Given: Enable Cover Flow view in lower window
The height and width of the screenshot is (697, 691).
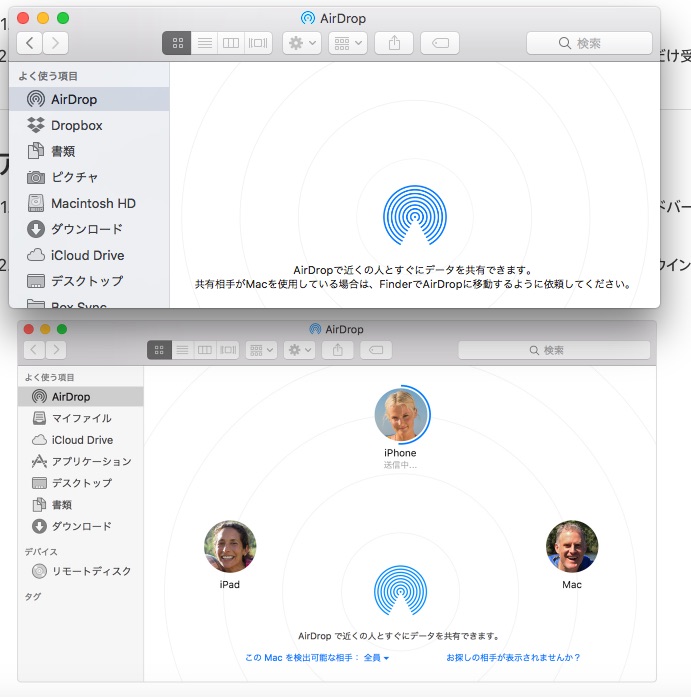Looking at the screenshot, I should pos(230,350).
